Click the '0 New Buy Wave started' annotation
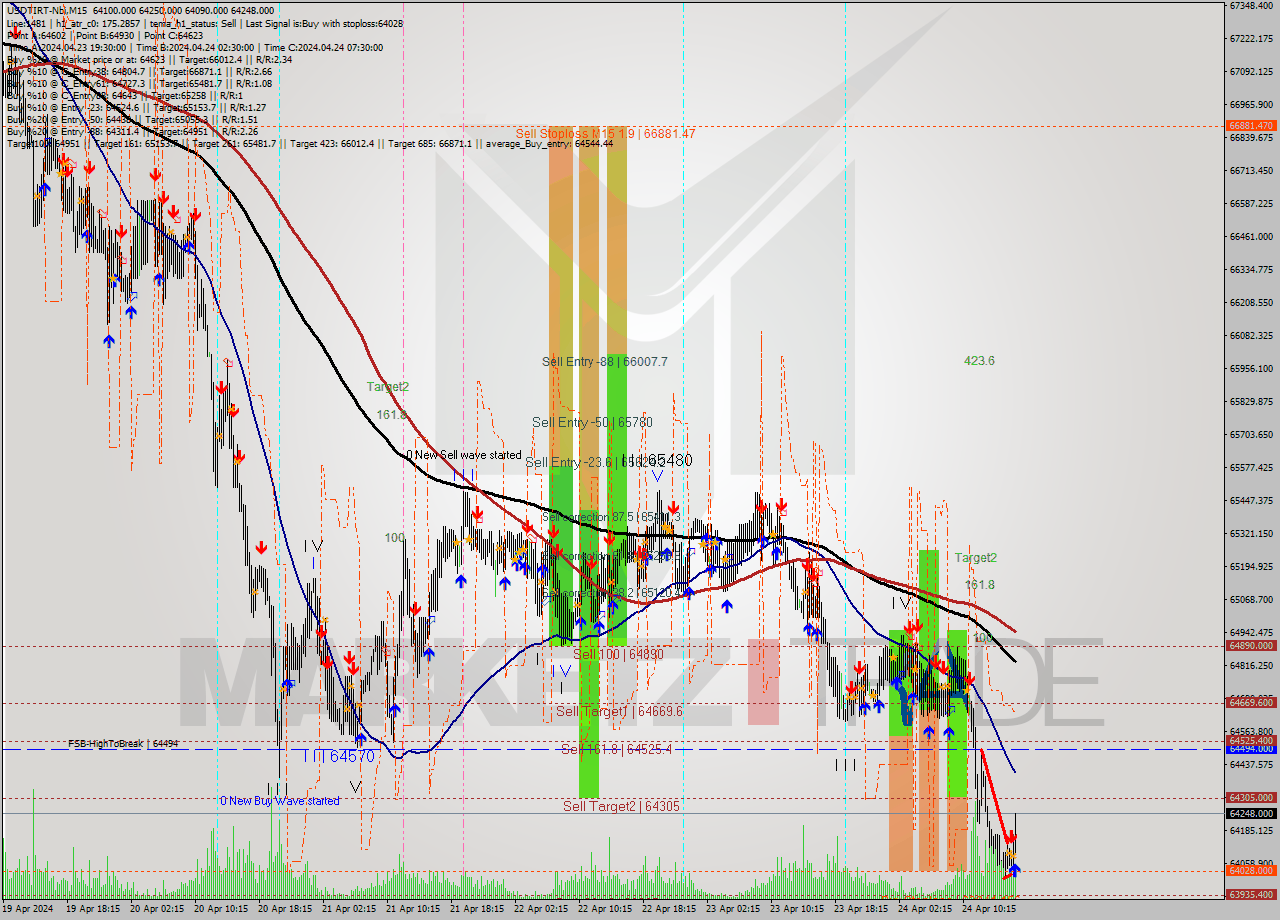The image size is (1280, 920). 280,801
